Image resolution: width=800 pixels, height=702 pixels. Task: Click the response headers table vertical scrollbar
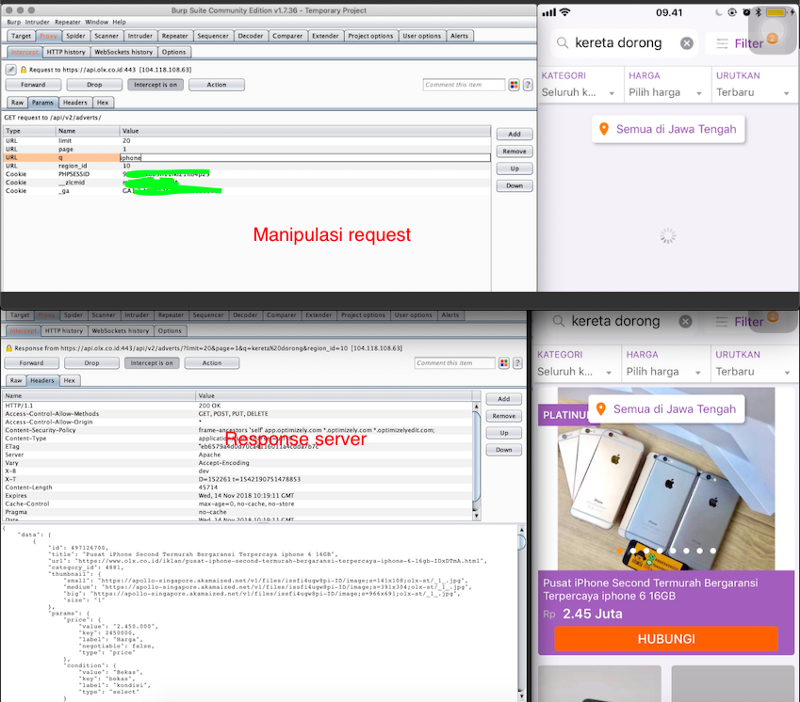click(477, 461)
